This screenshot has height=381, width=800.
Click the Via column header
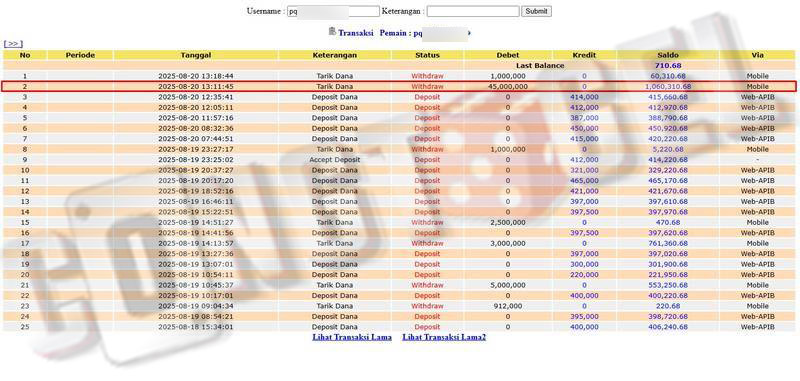(757, 55)
